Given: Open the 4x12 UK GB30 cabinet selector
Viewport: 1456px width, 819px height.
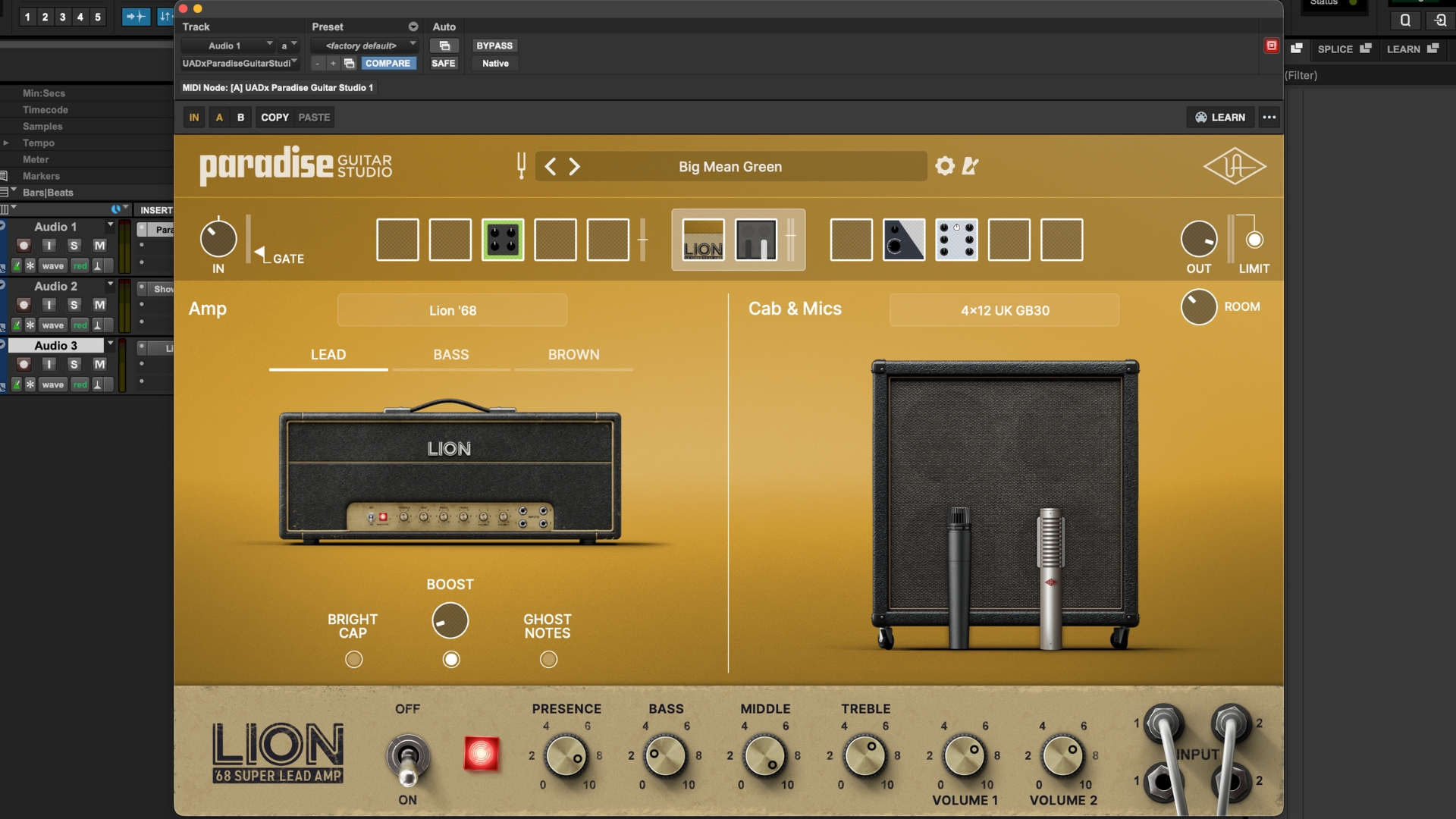Looking at the screenshot, I should point(1004,309).
